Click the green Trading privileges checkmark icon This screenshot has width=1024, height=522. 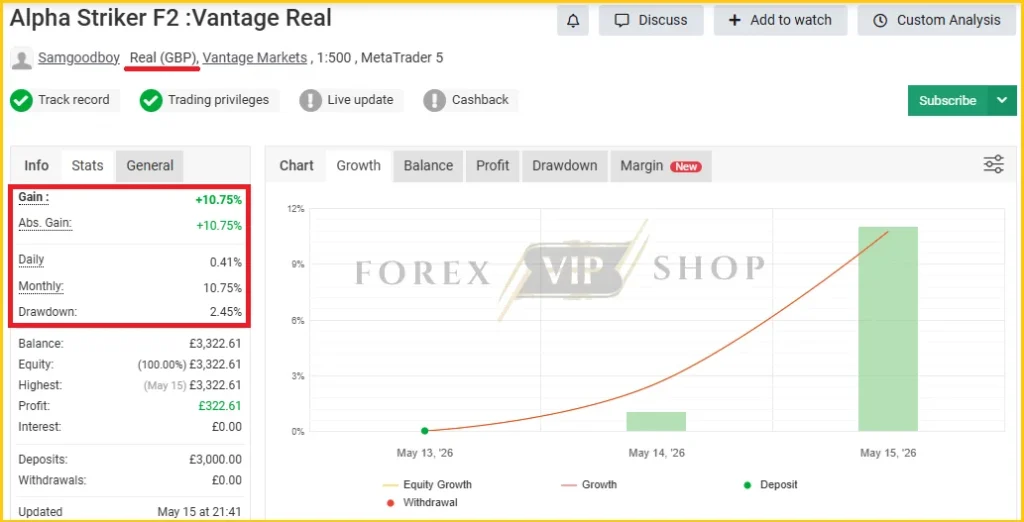pyautogui.click(x=151, y=101)
